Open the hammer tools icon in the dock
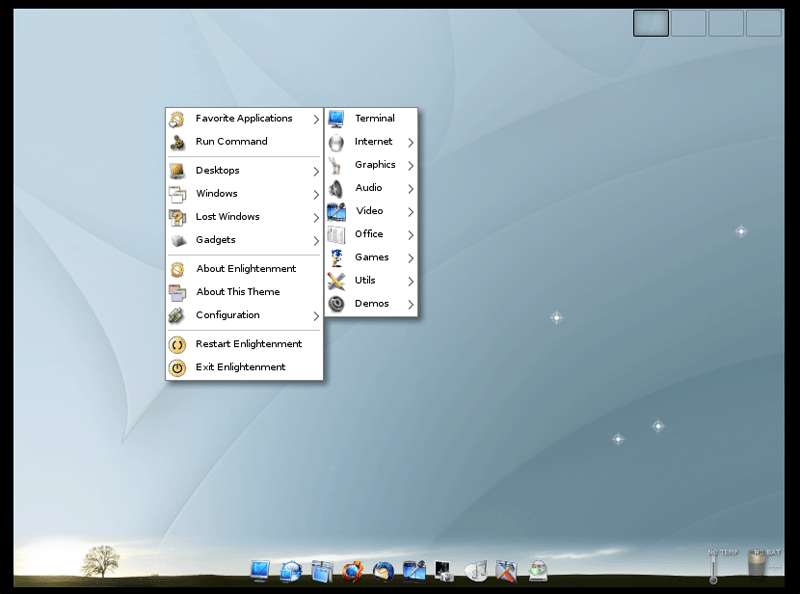The image size is (800, 594). pyautogui.click(x=506, y=571)
